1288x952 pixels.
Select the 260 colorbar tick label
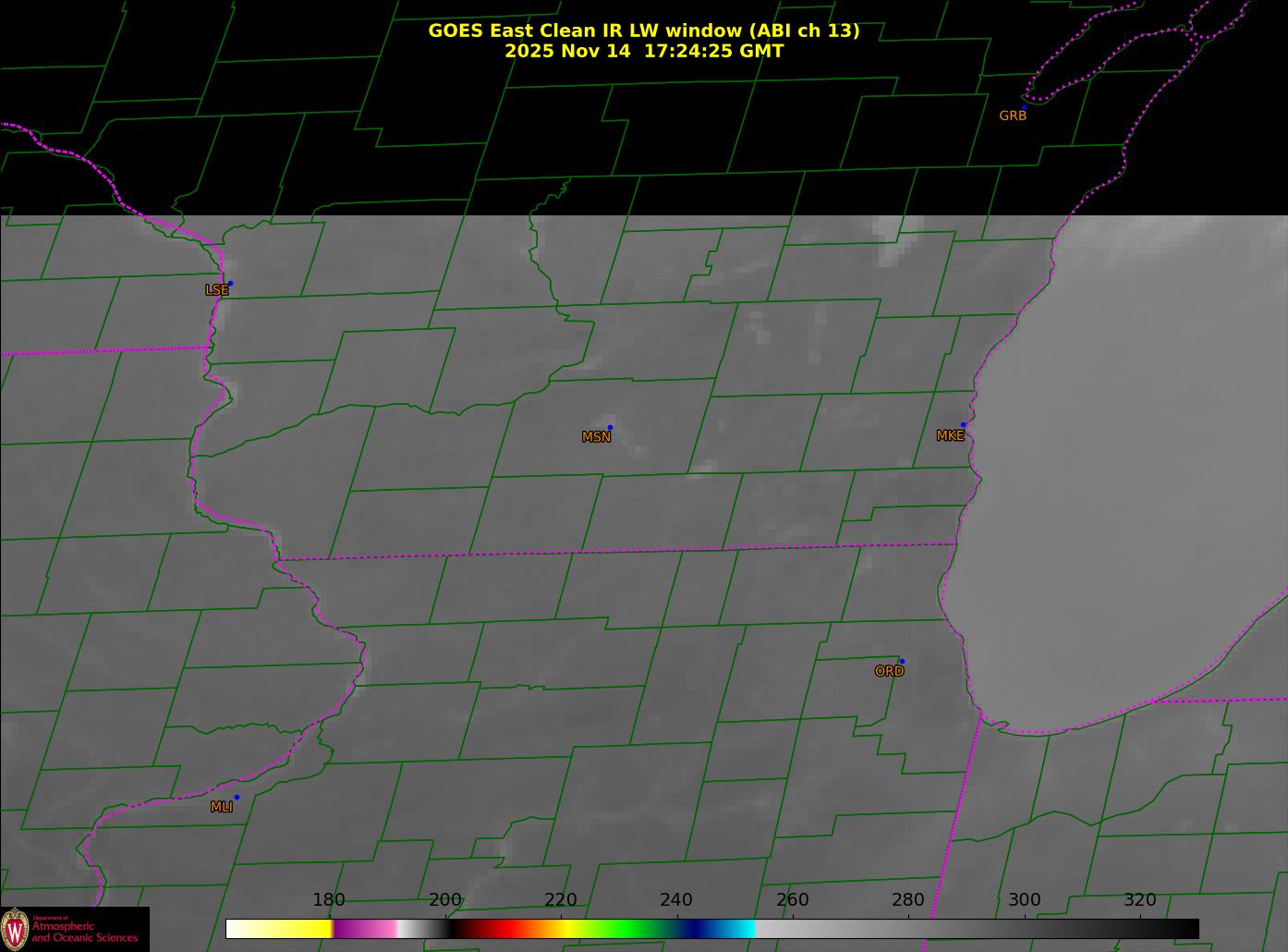click(x=793, y=900)
